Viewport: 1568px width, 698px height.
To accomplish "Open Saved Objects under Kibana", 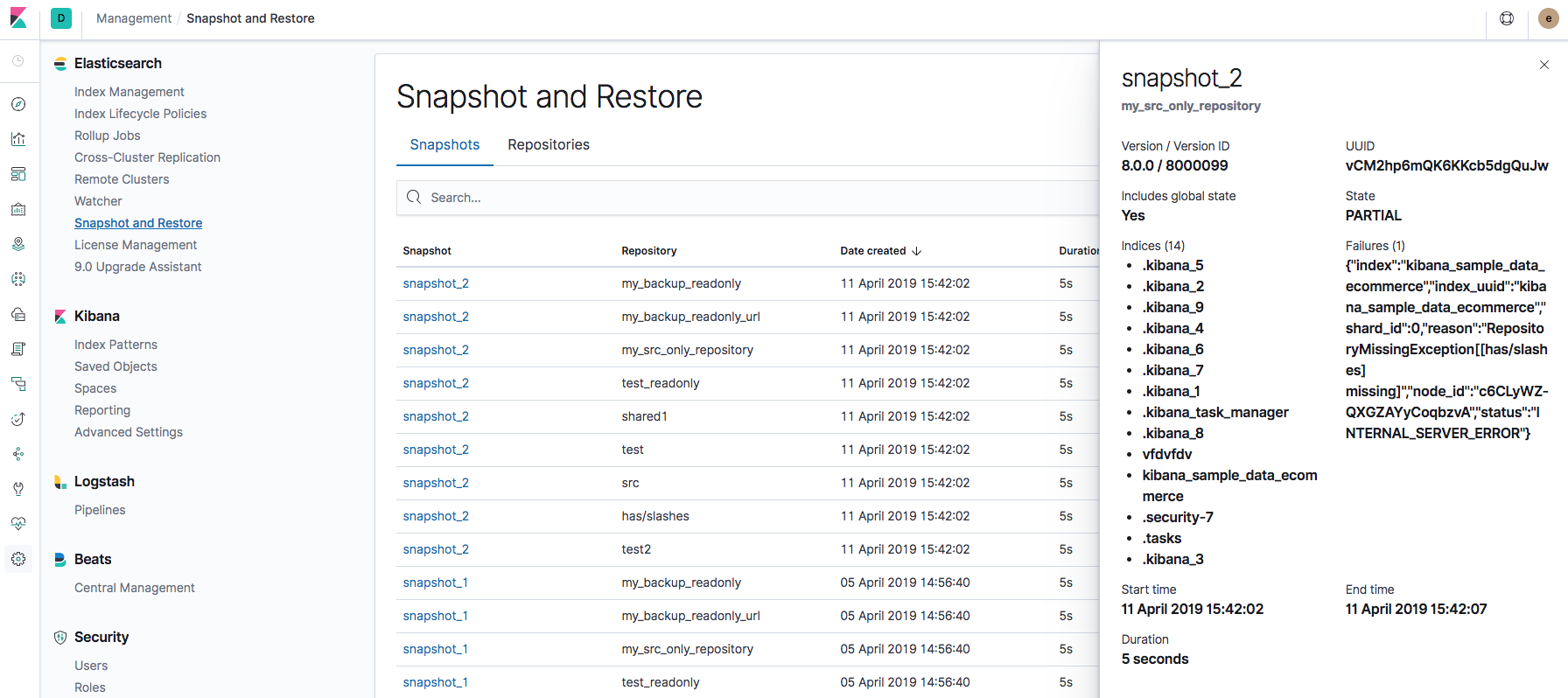I will pyautogui.click(x=116, y=366).
